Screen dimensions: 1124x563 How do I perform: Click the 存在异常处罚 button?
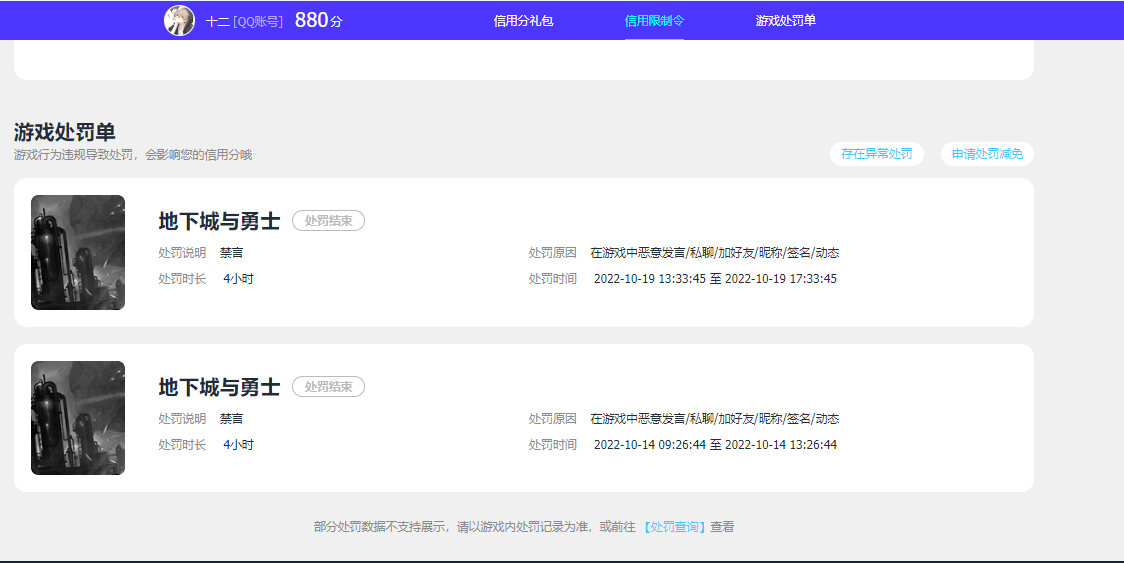click(x=877, y=154)
